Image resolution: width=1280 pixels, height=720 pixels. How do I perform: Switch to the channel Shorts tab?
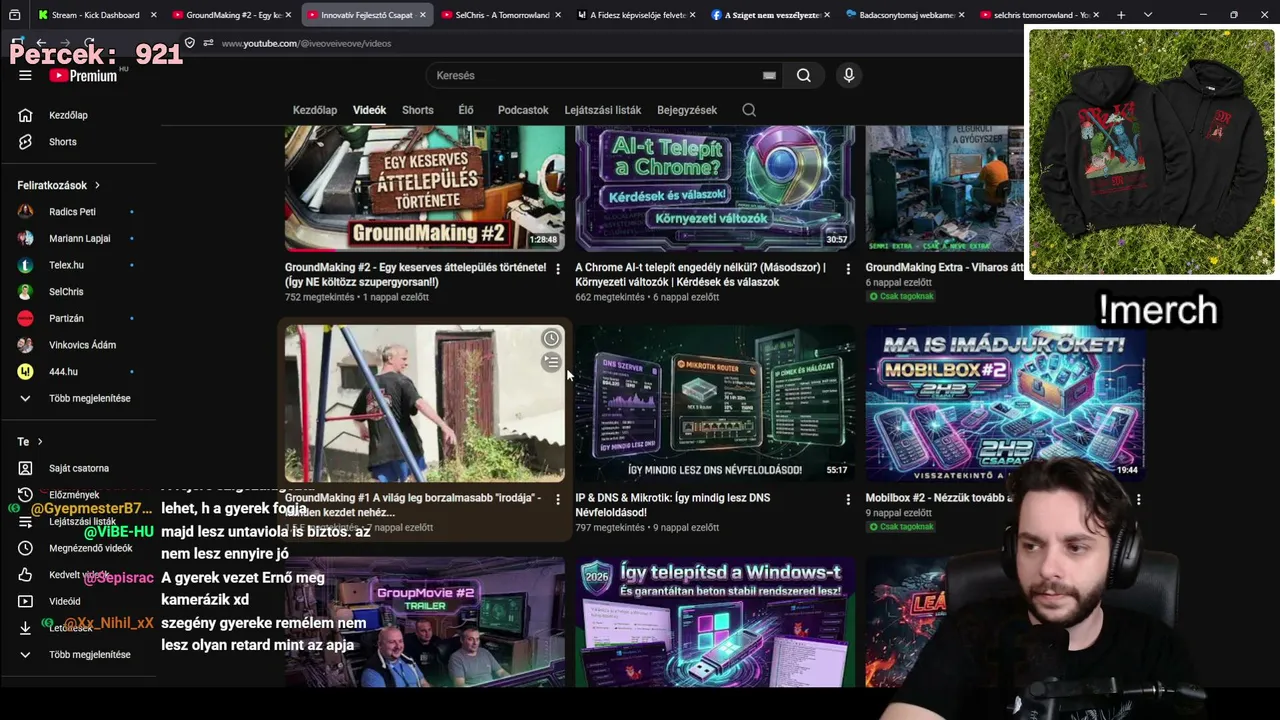click(418, 110)
